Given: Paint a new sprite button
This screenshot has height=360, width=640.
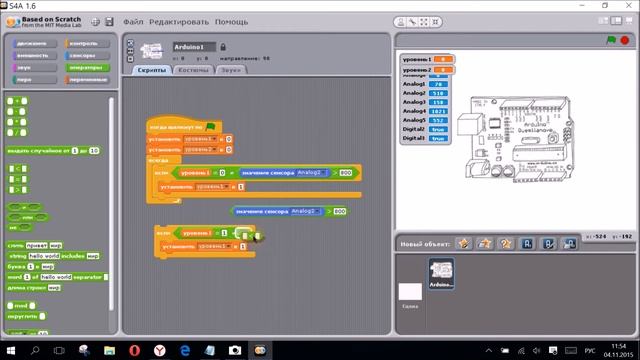Looking at the screenshot, I should click(464, 244).
